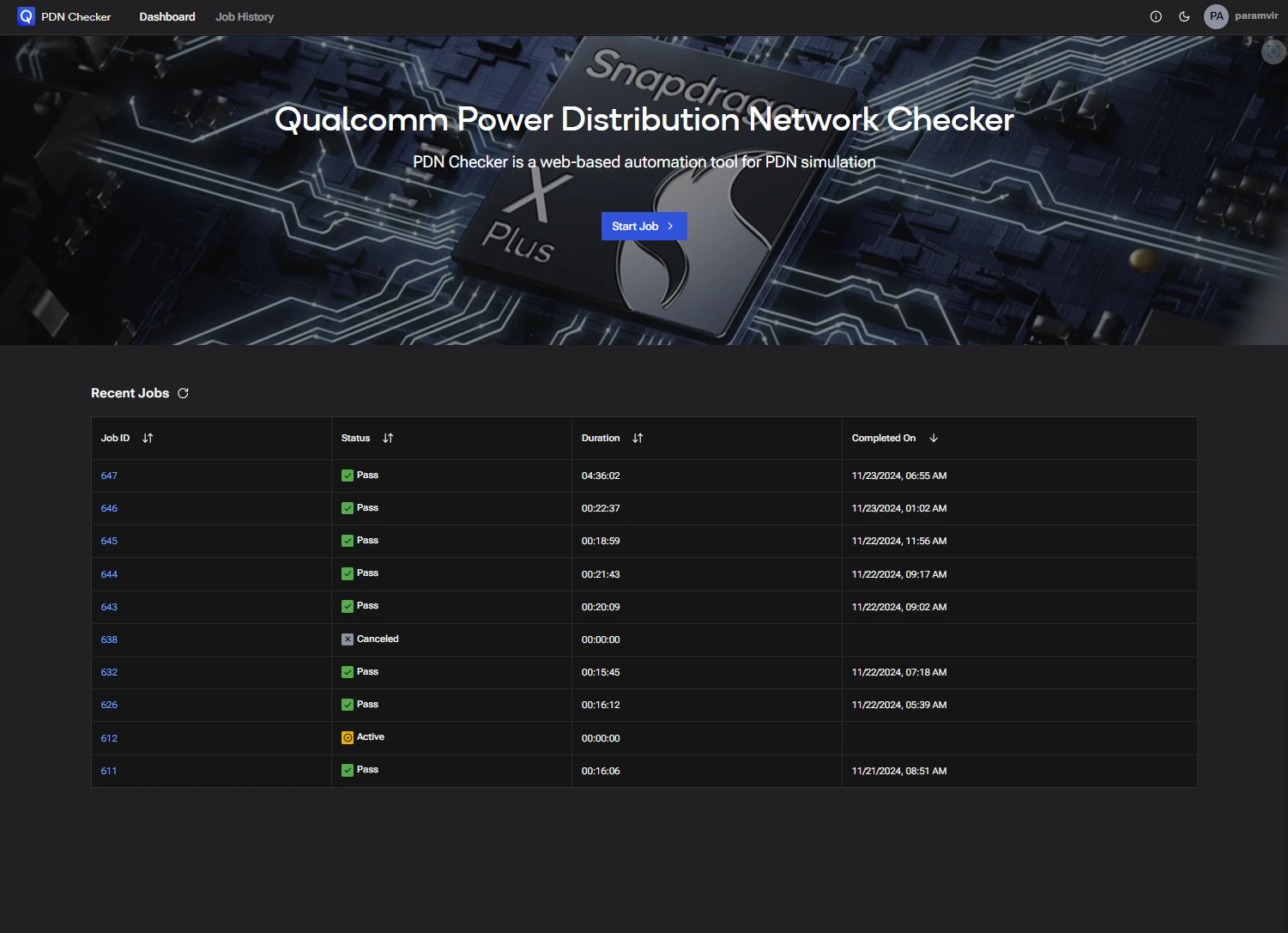Open job 643 link

pyautogui.click(x=109, y=607)
